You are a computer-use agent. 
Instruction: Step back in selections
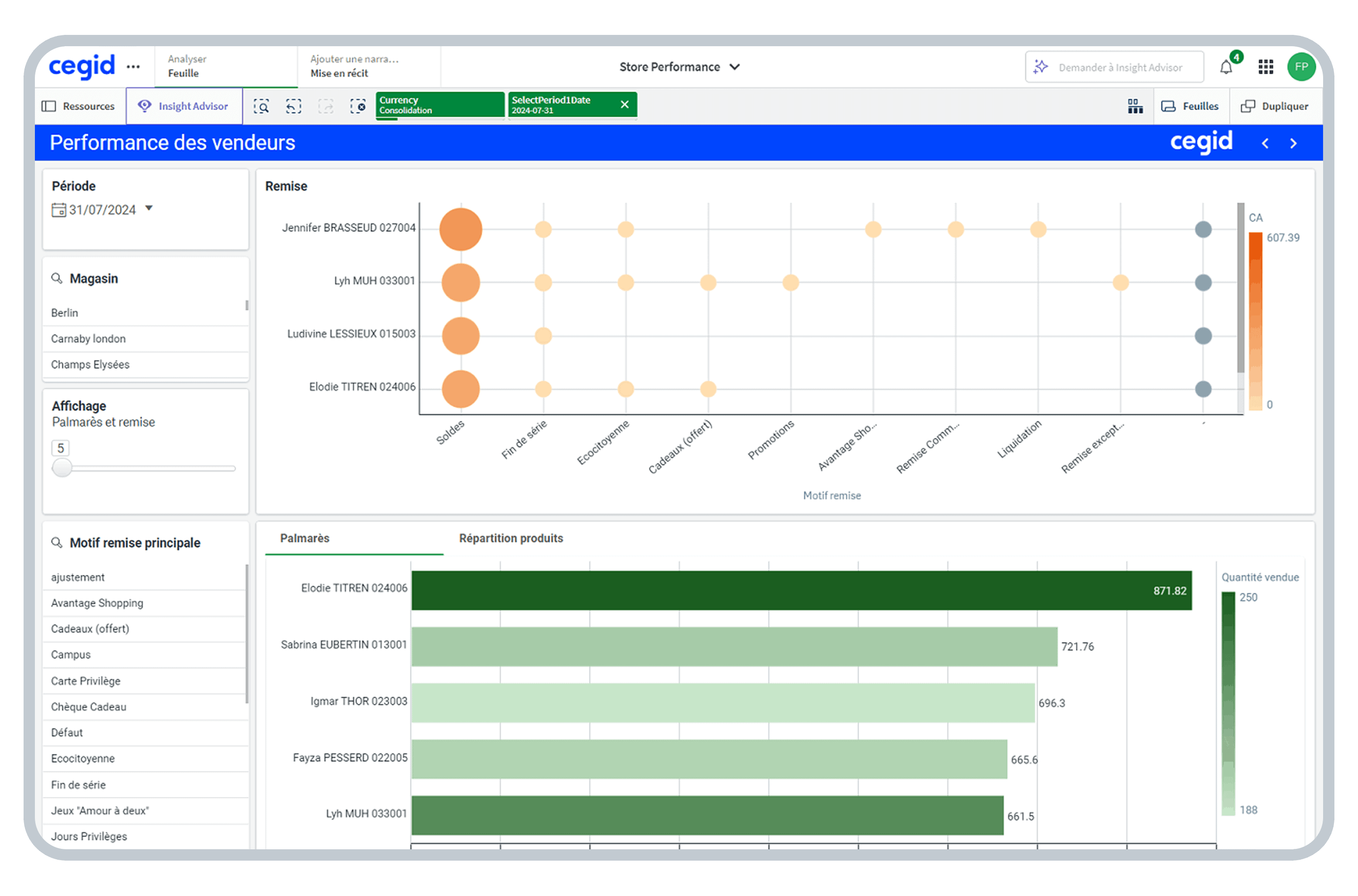pos(293,106)
